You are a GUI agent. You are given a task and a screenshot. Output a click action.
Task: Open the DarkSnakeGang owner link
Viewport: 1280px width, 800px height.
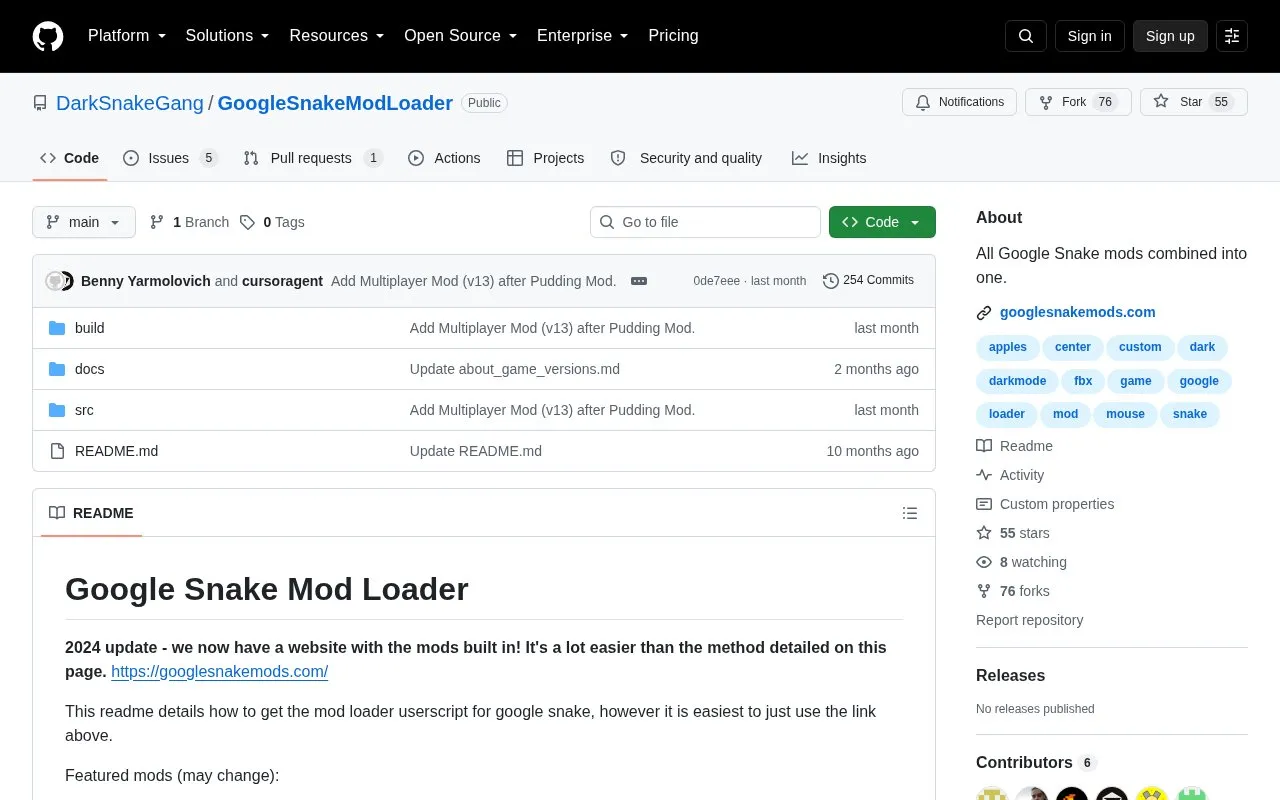tap(130, 103)
